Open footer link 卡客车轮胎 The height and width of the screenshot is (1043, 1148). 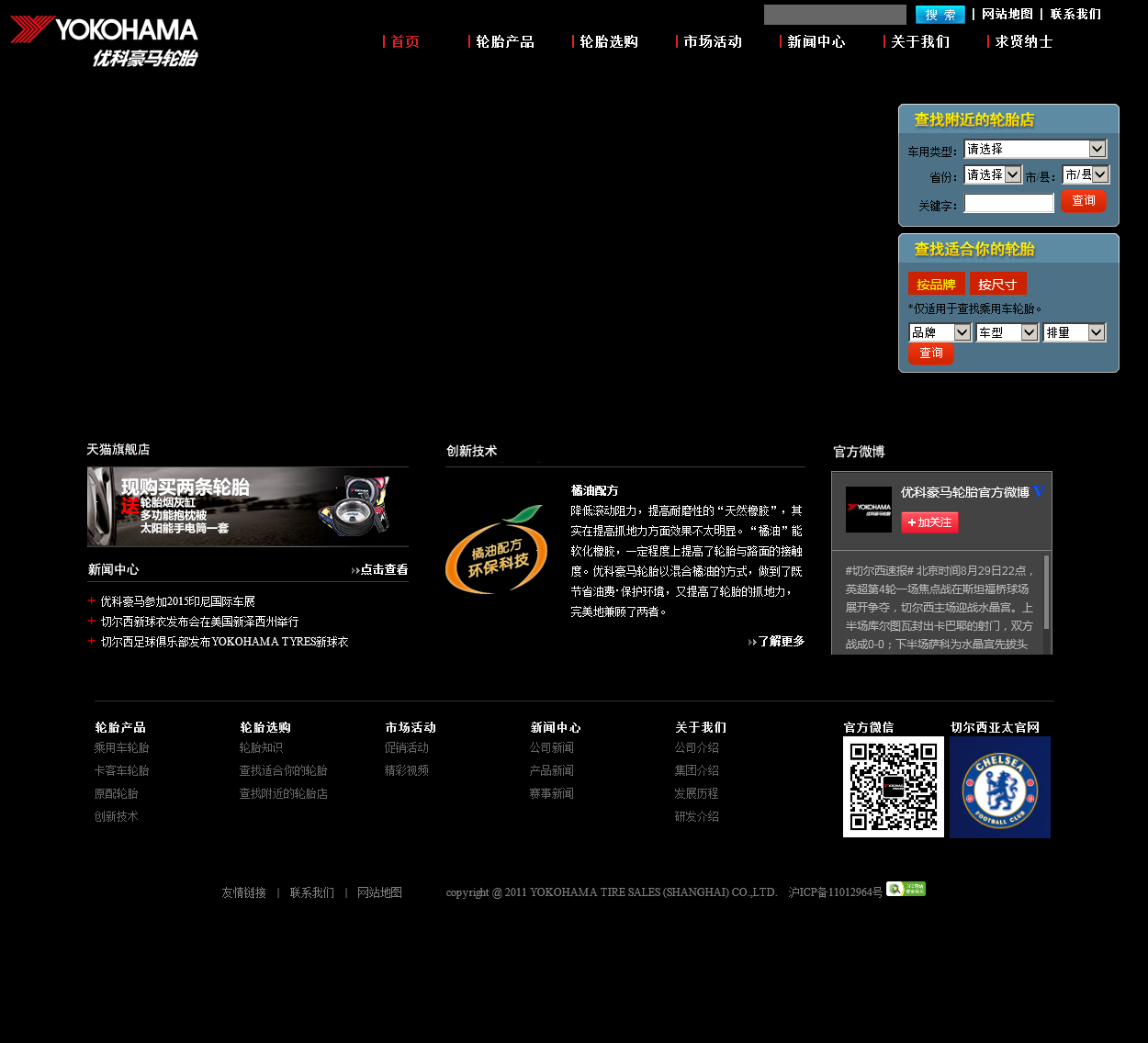121,770
